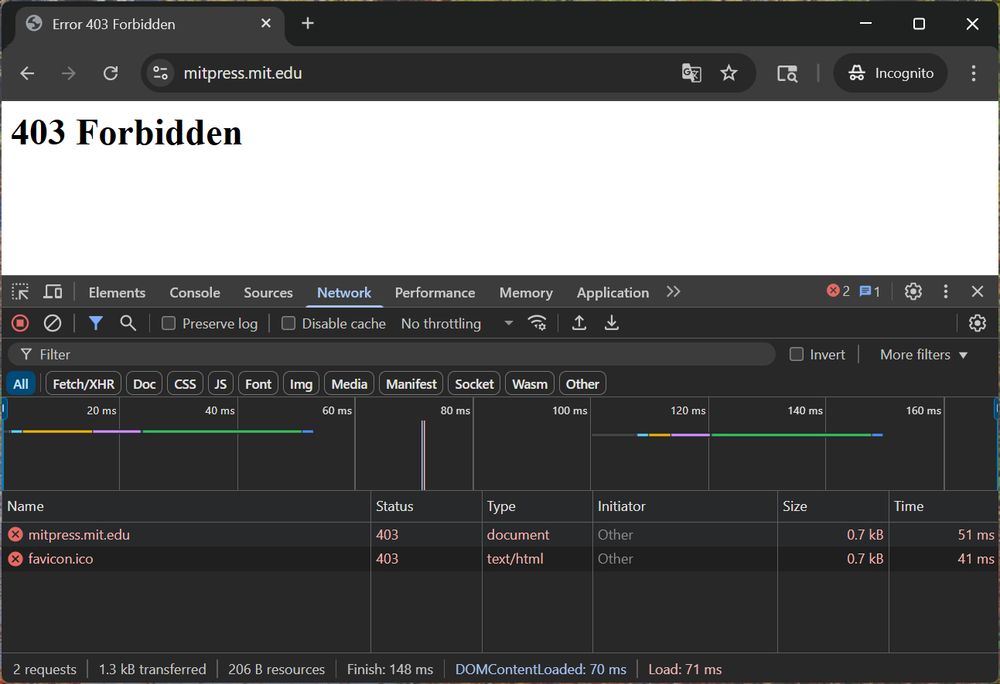Image resolution: width=1000 pixels, height=684 pixels.
Task: Close the Error 403 Forbidden tab
Action: pos(266,24)
